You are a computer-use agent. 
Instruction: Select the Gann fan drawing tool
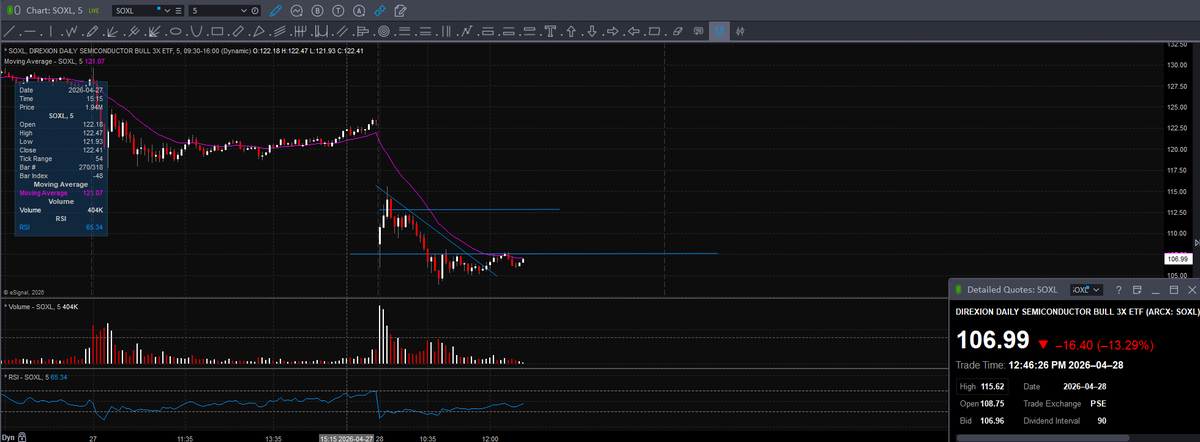click(x=152, y=31)
